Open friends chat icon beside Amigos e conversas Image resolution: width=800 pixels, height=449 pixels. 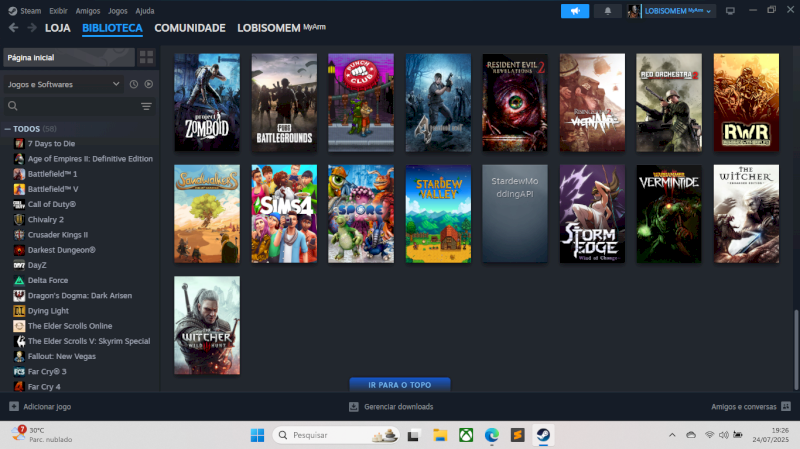pyautogui.click(x=786, y=406)
